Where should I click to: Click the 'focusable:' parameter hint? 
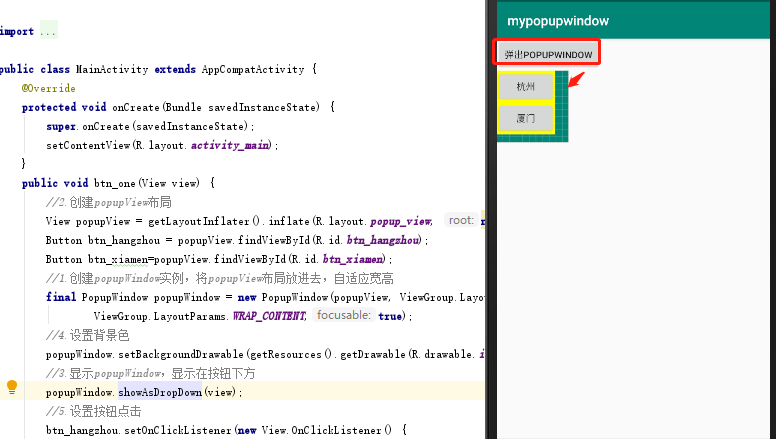click(343, 315)
